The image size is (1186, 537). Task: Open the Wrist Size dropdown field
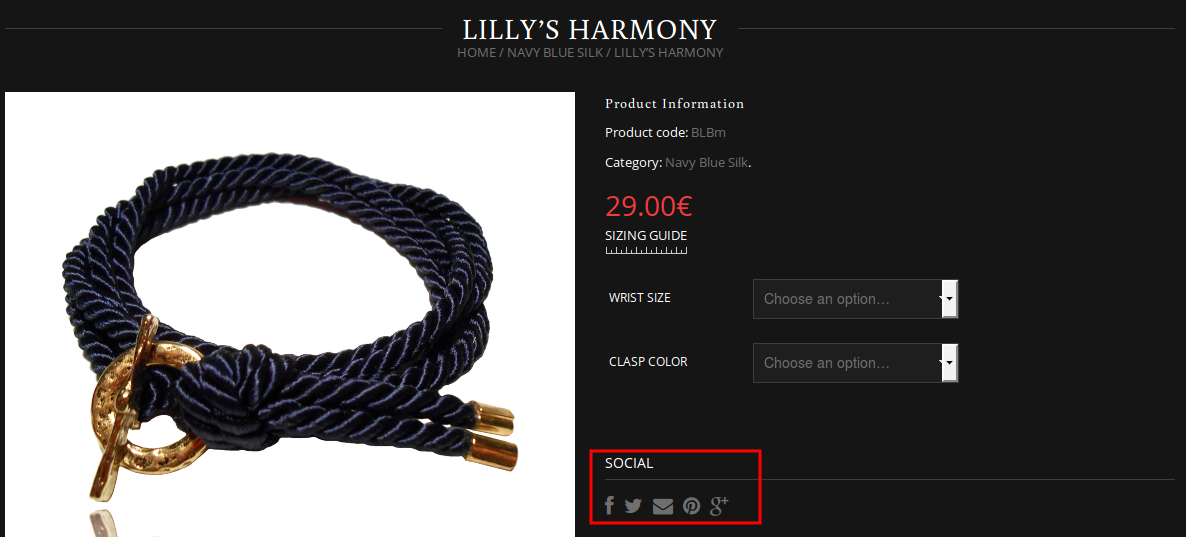click(x=855, y=299)
